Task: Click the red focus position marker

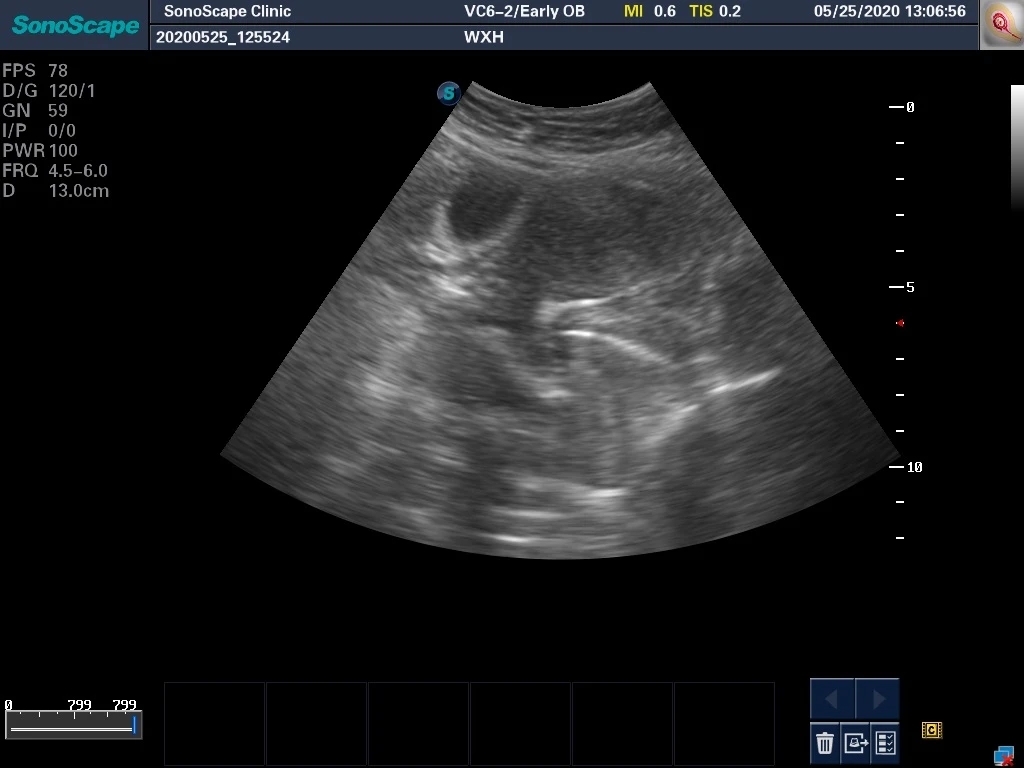Action: [x=900, y=323]
